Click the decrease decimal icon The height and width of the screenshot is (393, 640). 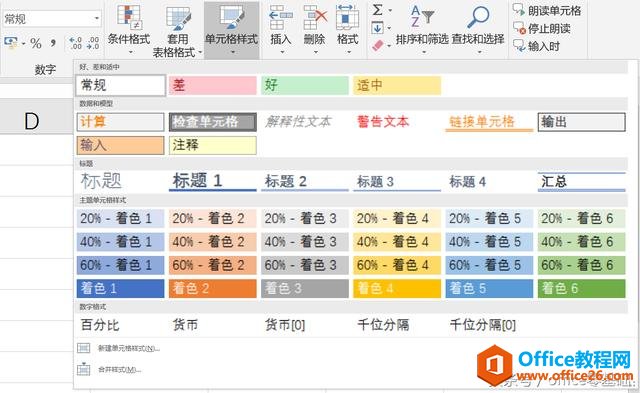click(93, 43)
